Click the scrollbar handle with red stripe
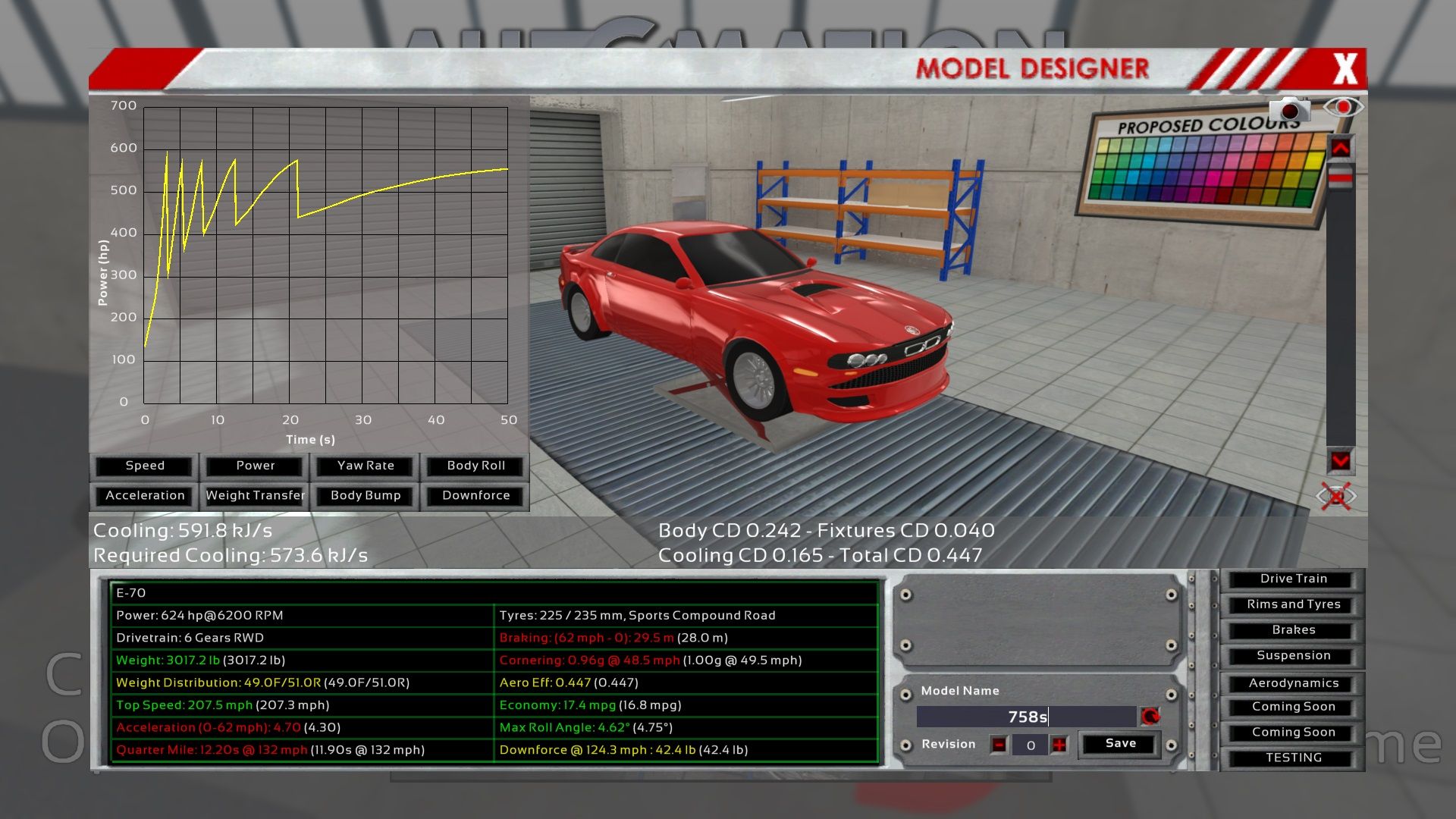Screen dimensions: 1456x819 [x=1340, y=178]
